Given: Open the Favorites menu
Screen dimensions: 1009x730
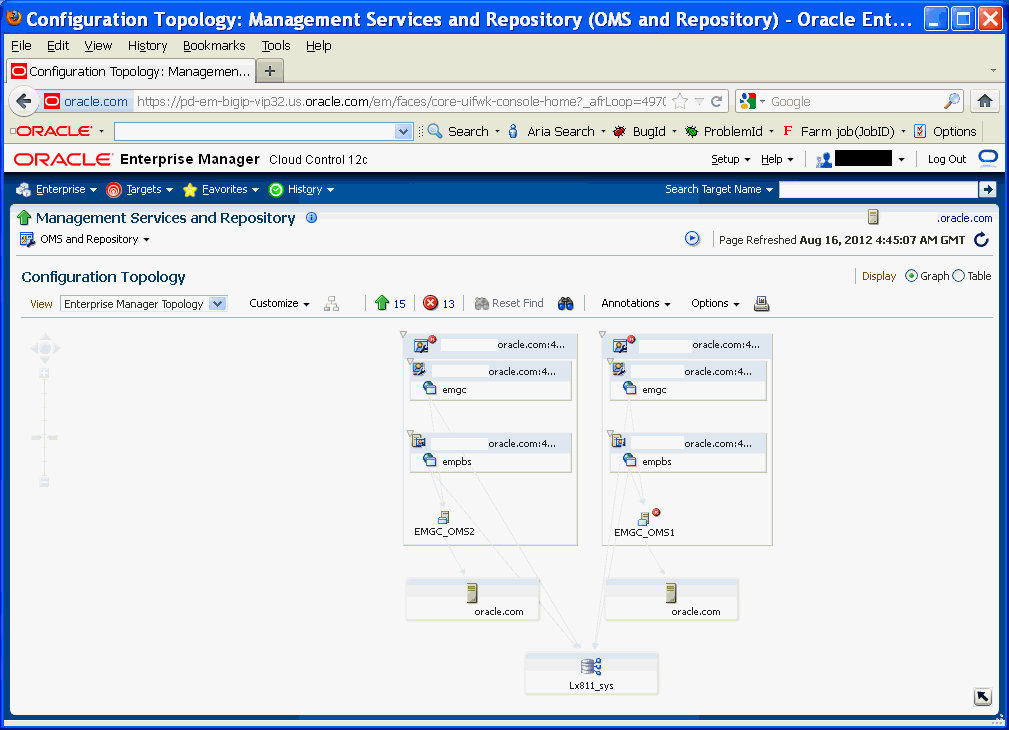Looking at the screenshot, I should coord(221,189).
